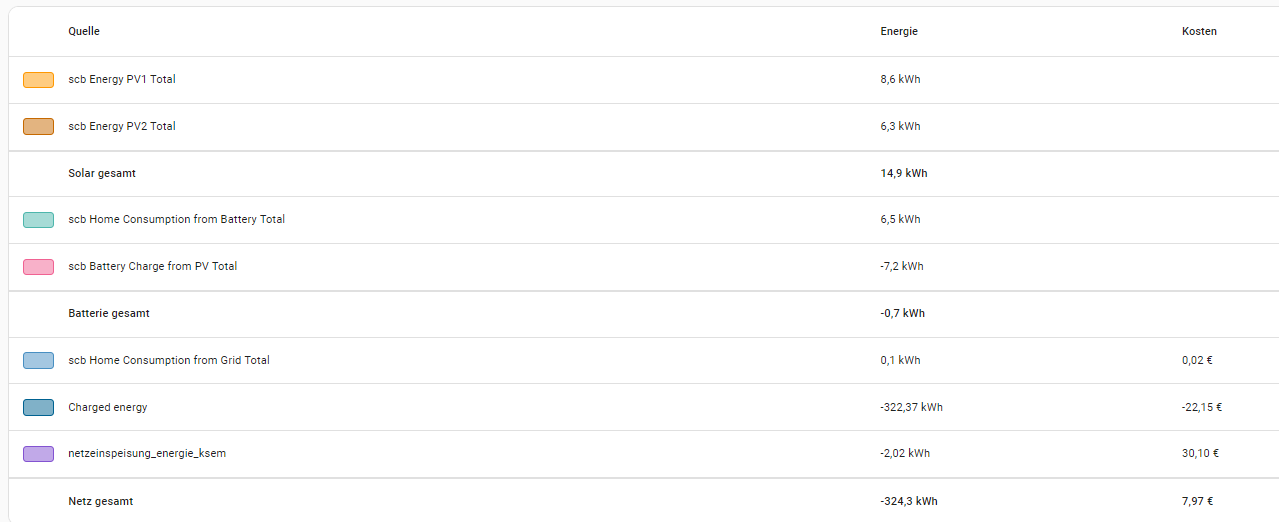
Task: Click the teal Home Consumption from Battery swatch
Action: point(38,220)
